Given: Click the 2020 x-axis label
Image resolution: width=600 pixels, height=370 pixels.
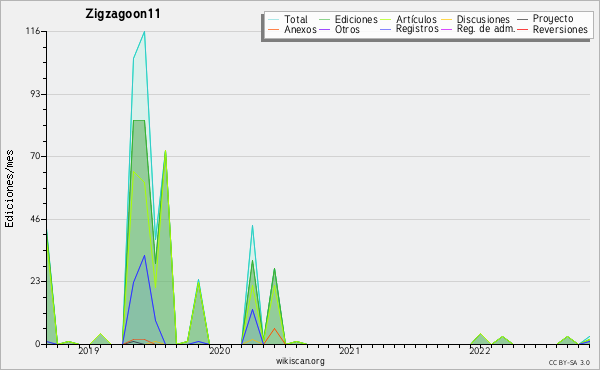Looking at the screenshot, I should coord(220,351).
